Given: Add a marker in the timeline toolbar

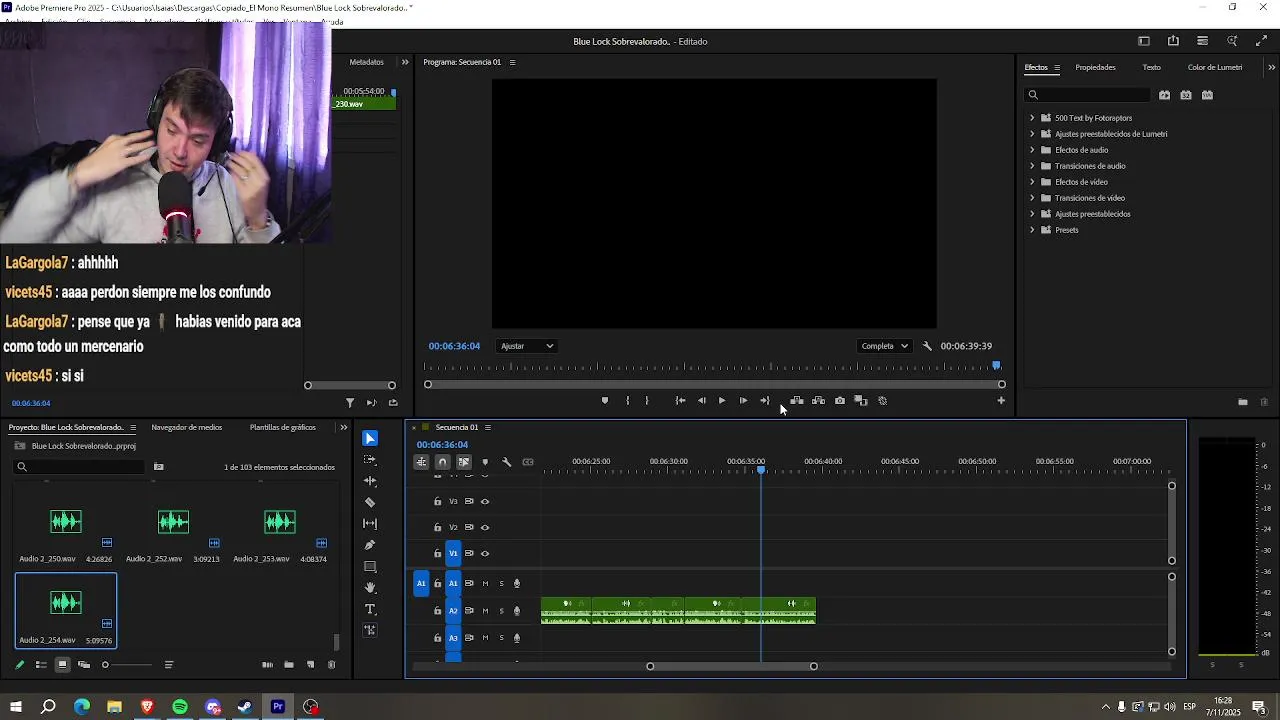Looking at the screenshot, I should [x=485, y=462].
